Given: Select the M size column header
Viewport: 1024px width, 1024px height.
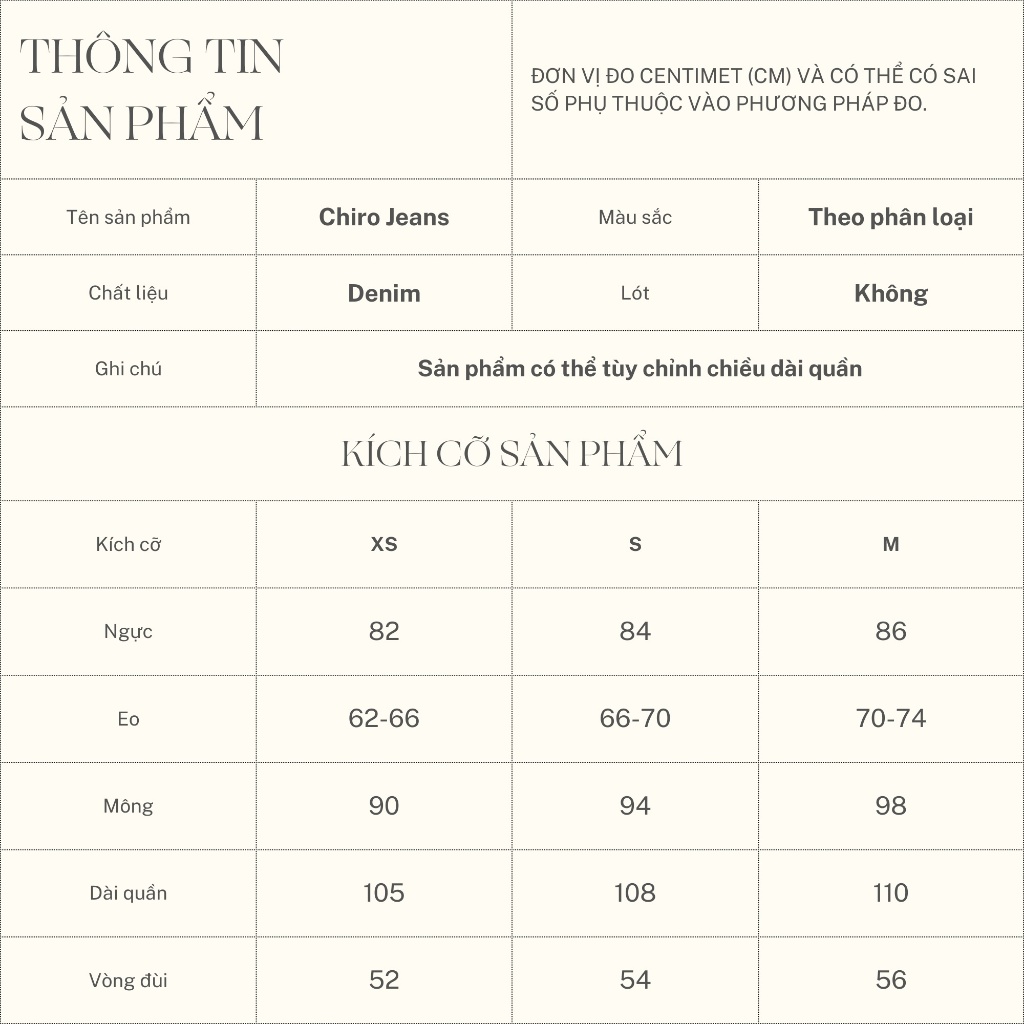Looking at the screenshot, I should tap(891, 544).
